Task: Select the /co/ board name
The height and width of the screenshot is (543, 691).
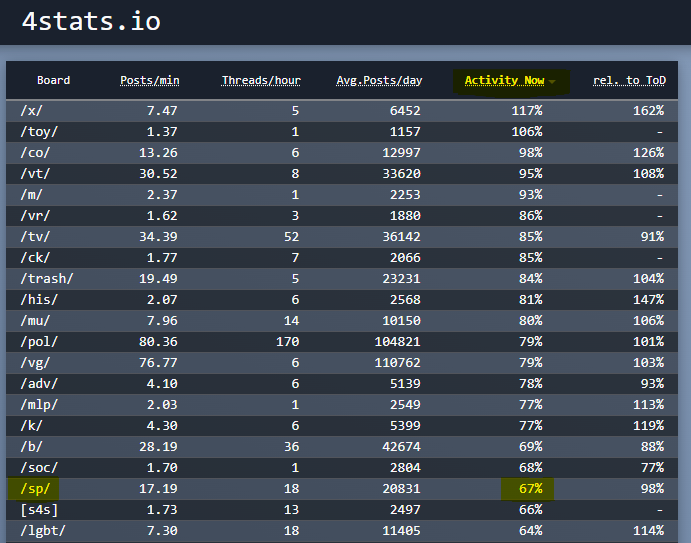Action: 35,153
